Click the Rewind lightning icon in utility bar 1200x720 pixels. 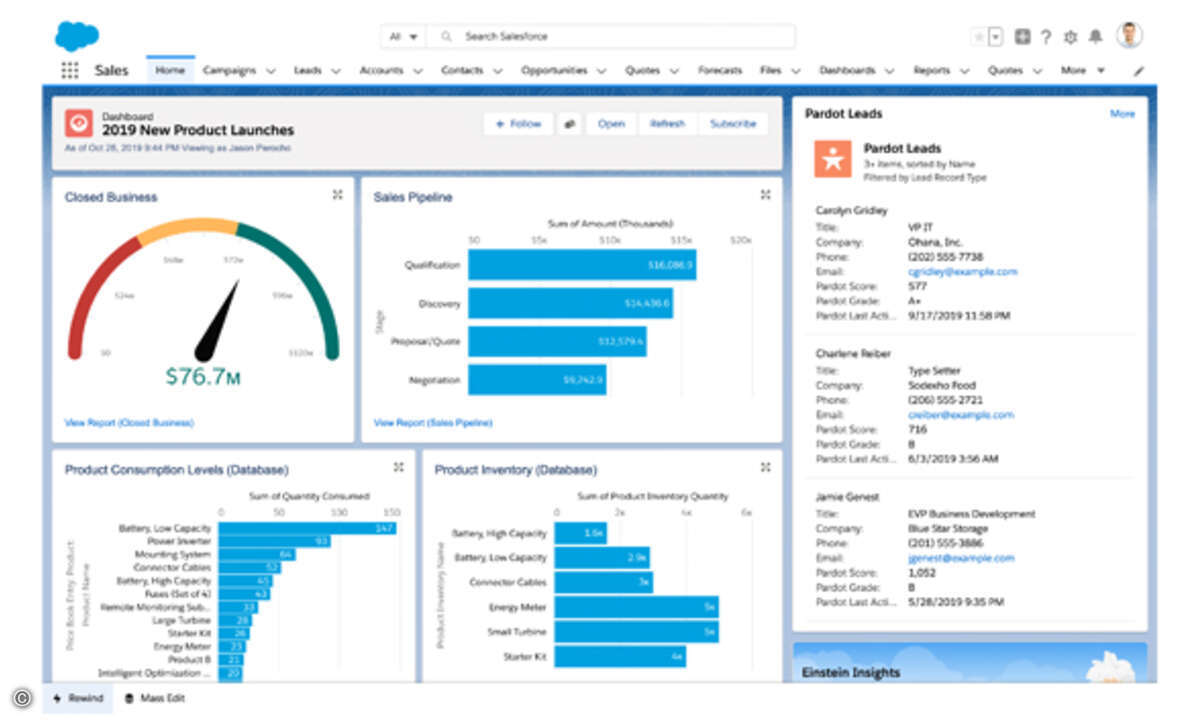pos(56,698)
